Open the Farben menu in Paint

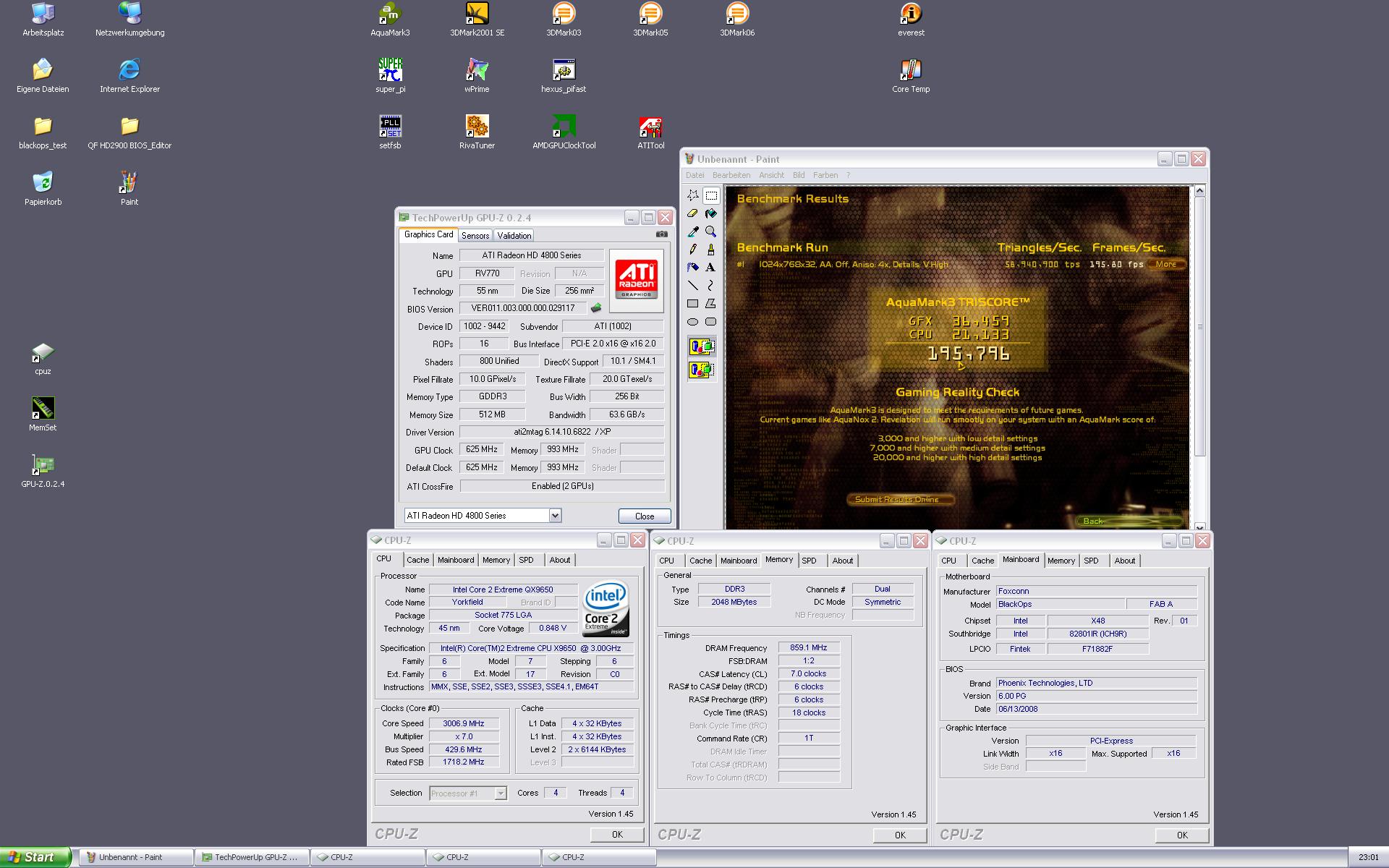click(825, 175)
